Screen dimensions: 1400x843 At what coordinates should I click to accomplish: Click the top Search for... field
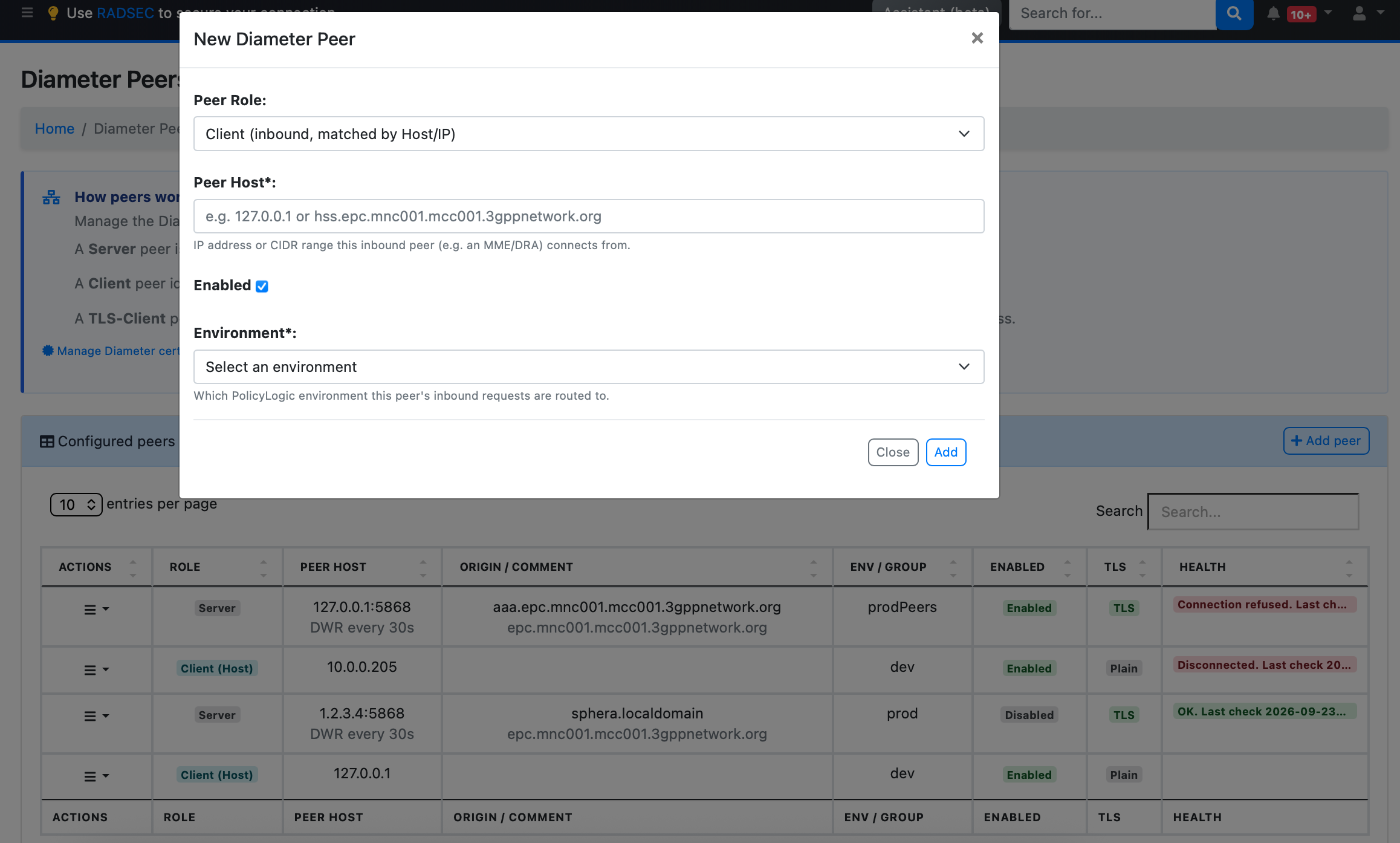pyautogui.click(x=1112, y=13)
